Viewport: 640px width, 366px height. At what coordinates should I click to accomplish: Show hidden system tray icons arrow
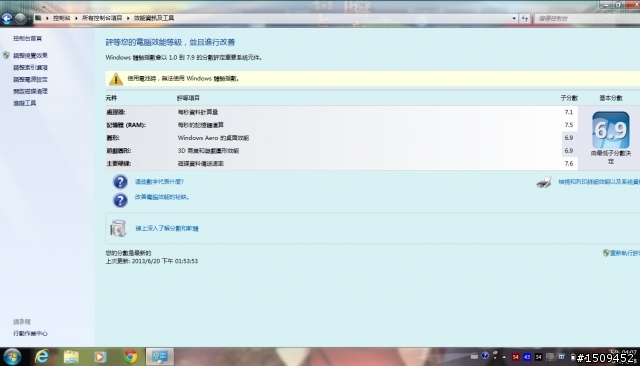tap(504, 357)
